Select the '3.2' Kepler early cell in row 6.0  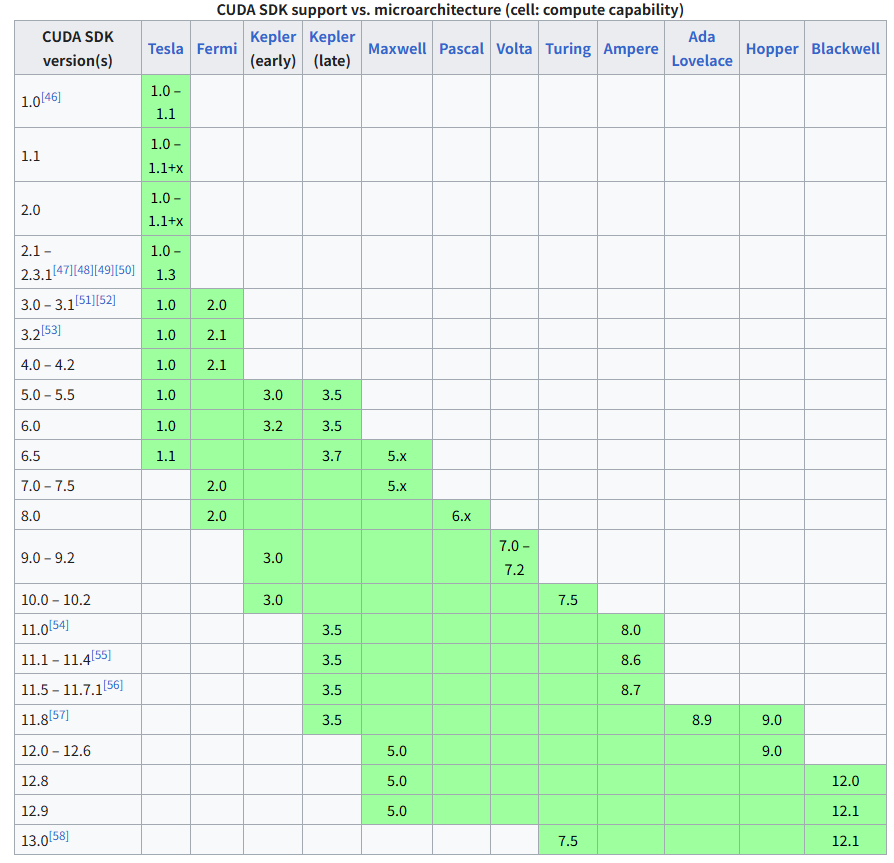point(273,425)
